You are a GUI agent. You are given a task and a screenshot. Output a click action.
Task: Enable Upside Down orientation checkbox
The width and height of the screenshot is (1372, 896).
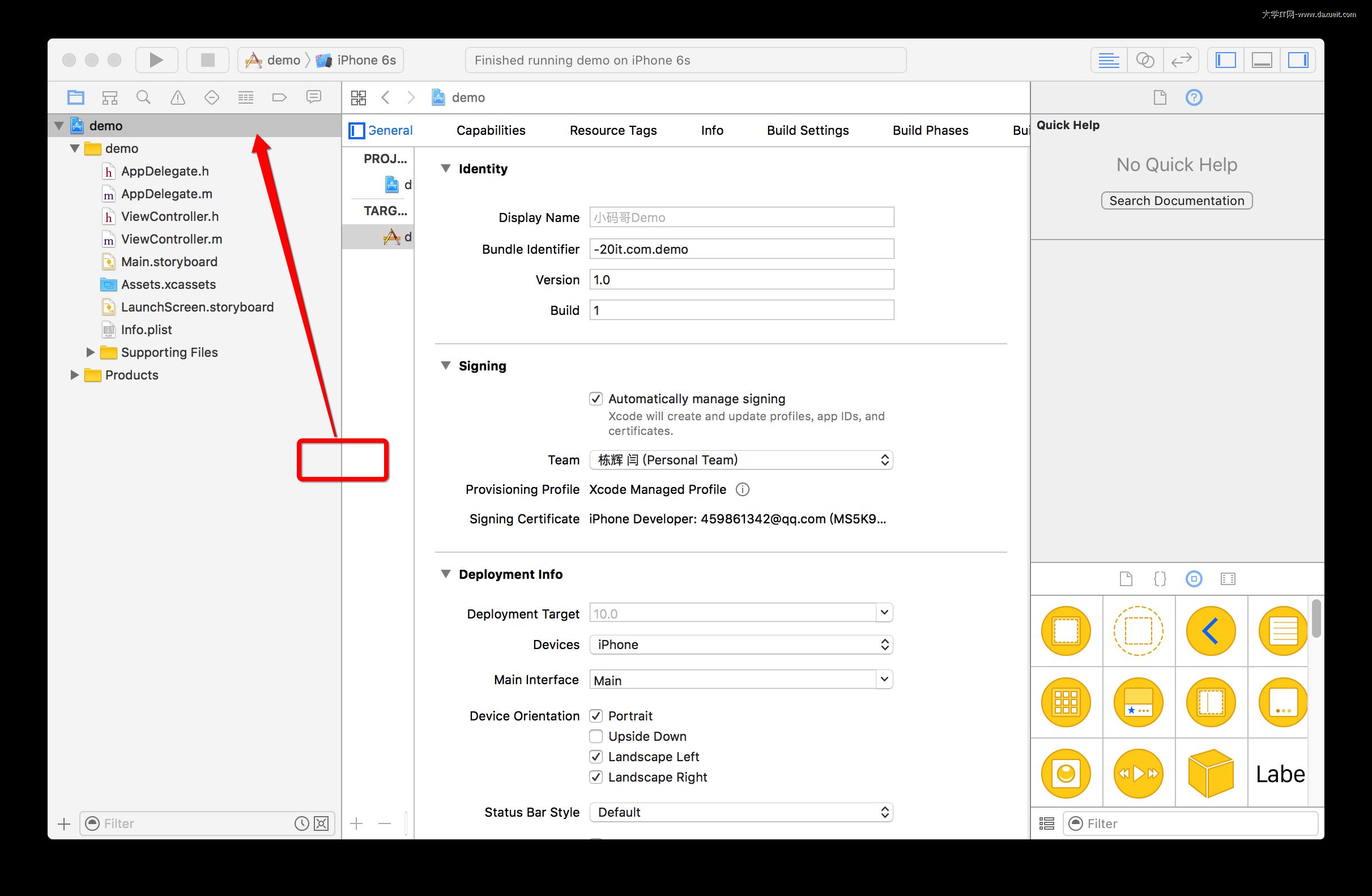click(x=596, y=736)
